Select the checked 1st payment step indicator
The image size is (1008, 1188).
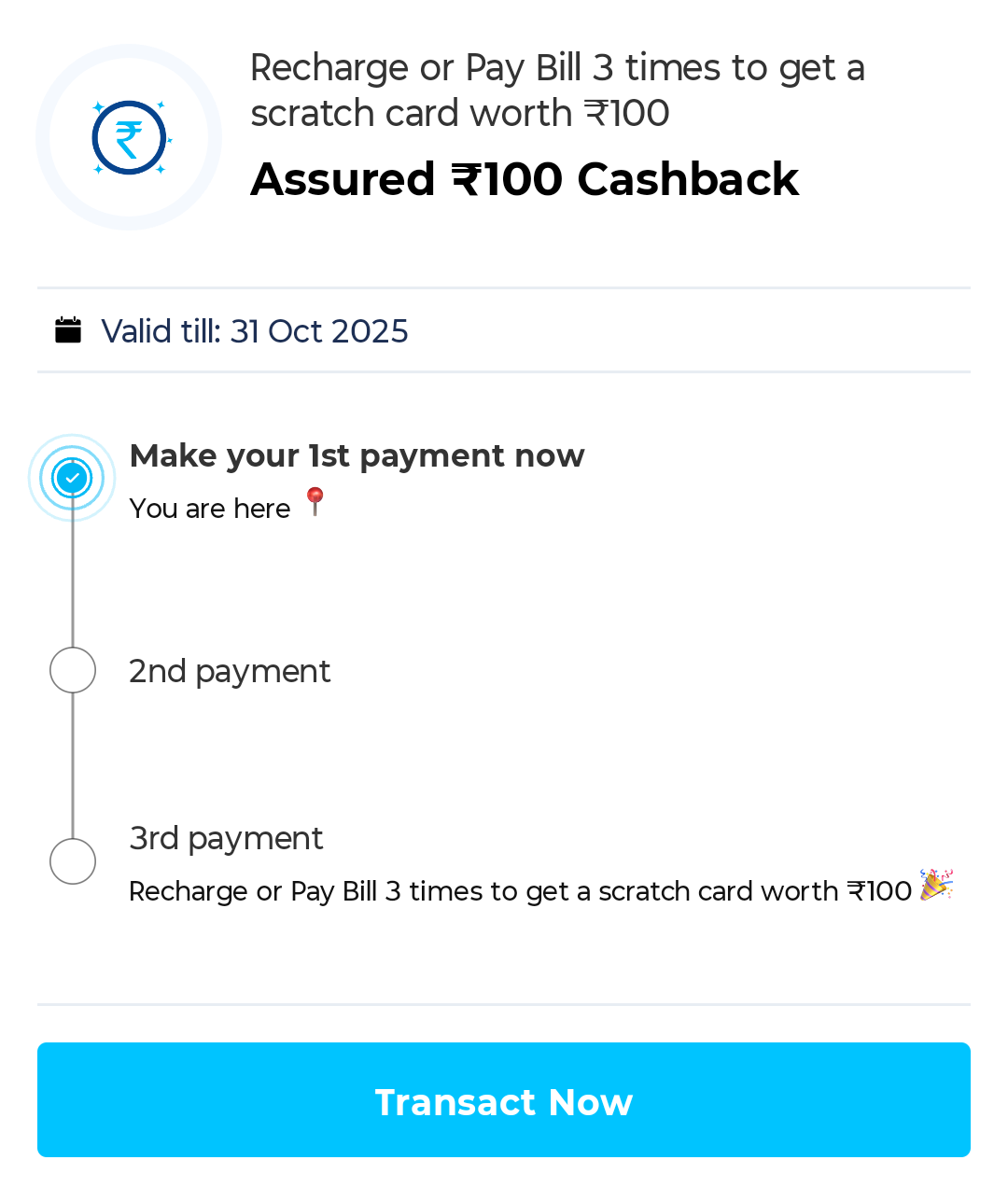73,478
